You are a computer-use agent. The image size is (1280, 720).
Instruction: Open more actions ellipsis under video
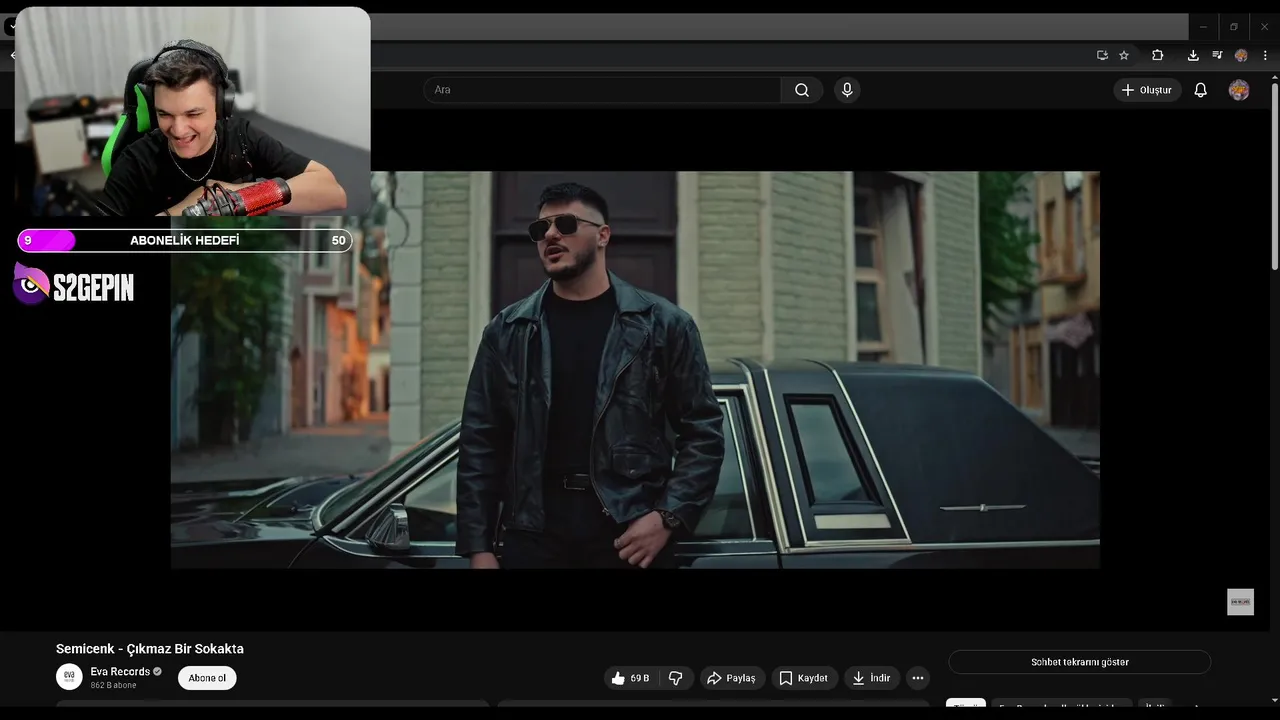click(x=918, y=678)
